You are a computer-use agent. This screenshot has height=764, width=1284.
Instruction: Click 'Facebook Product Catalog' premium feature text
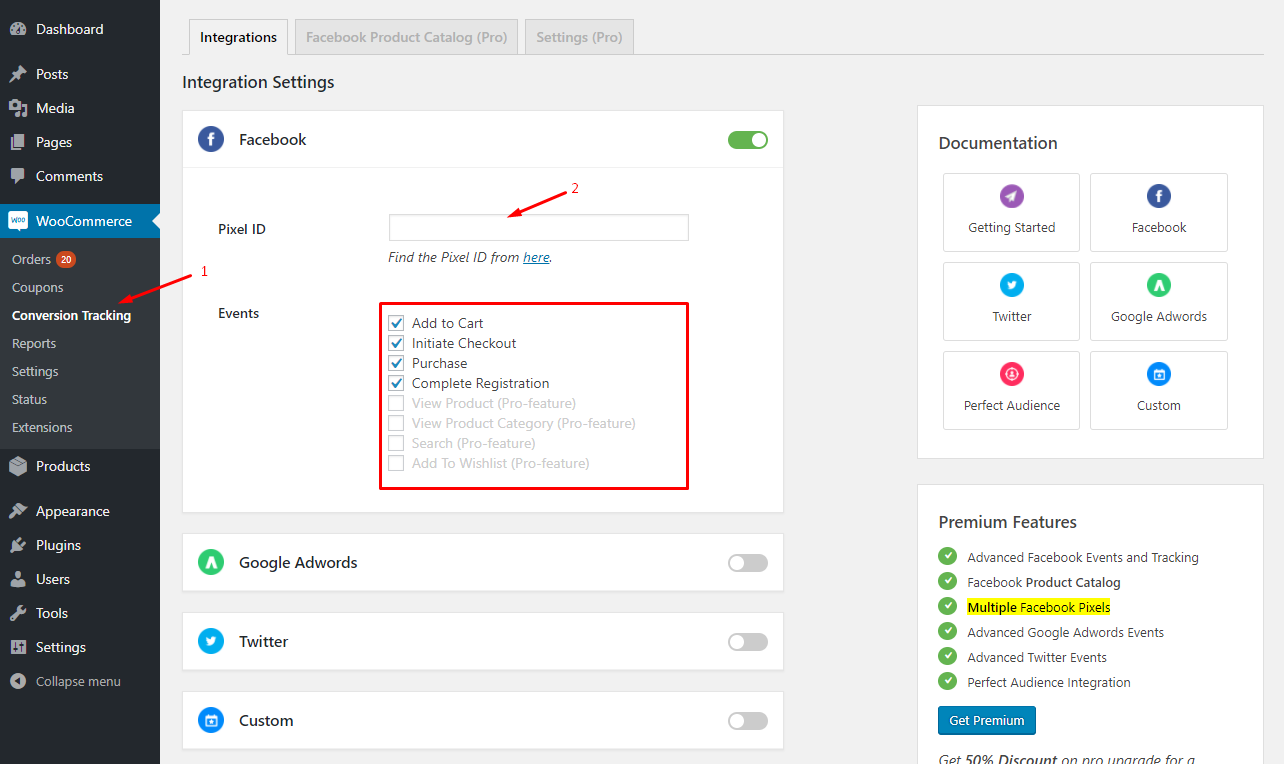pyautogui.click(x=1044, y=582)
